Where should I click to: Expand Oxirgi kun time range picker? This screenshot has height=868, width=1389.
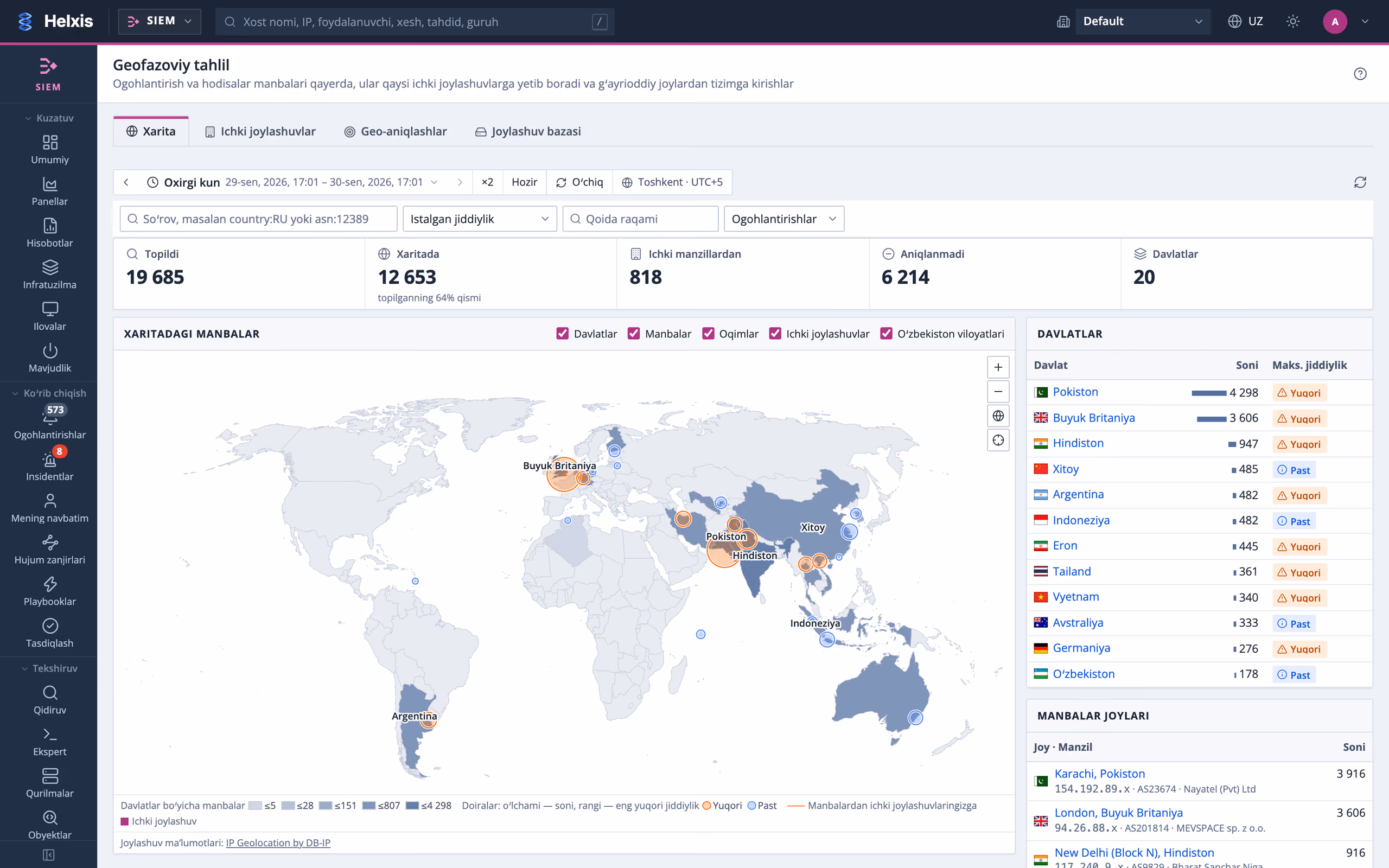click(293, 182)
